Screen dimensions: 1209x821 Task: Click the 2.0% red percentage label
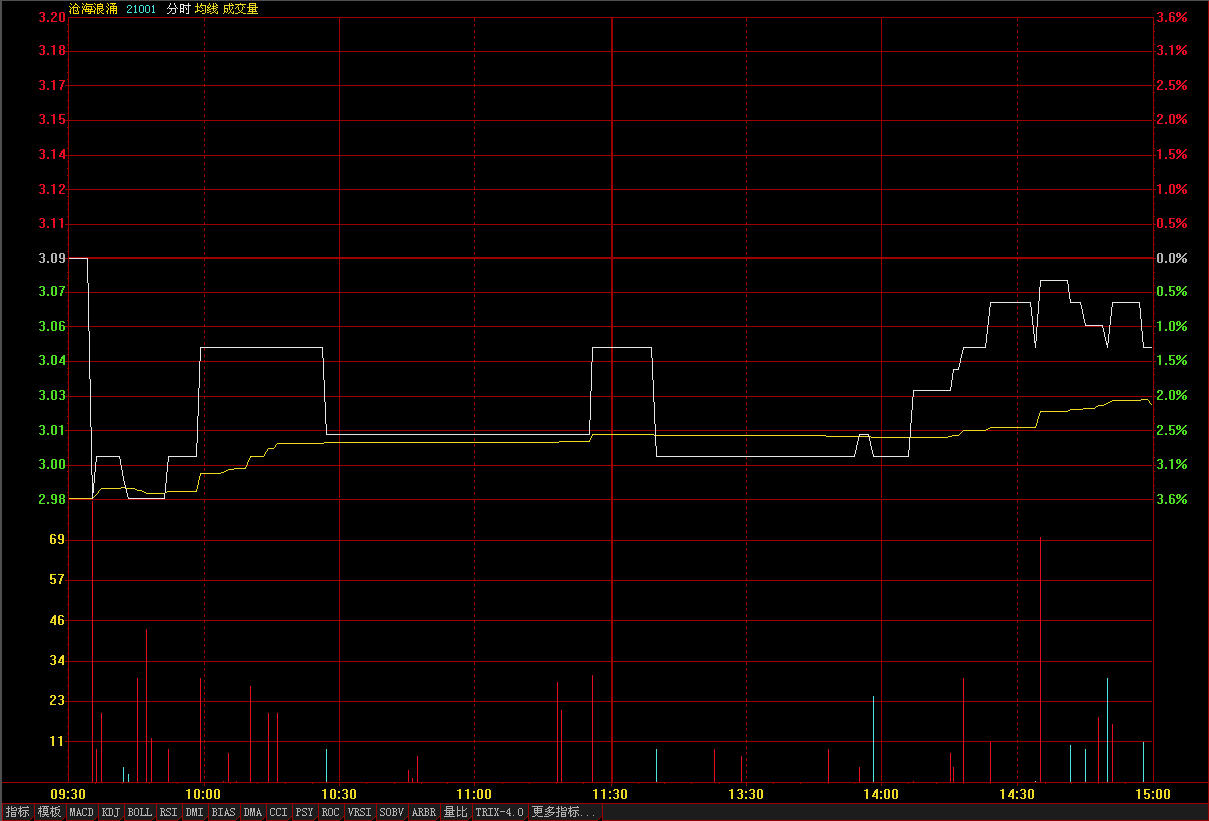1172,119
